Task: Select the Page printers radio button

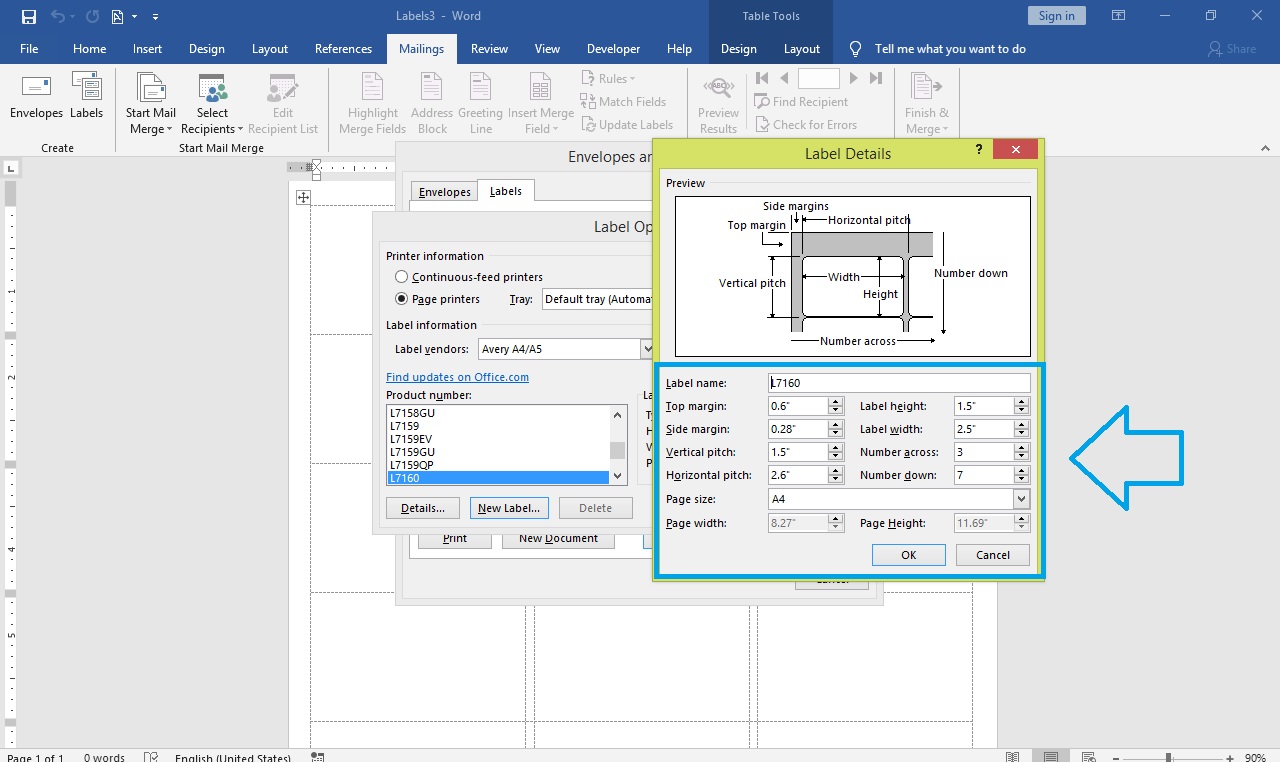Action: (402, 299)
